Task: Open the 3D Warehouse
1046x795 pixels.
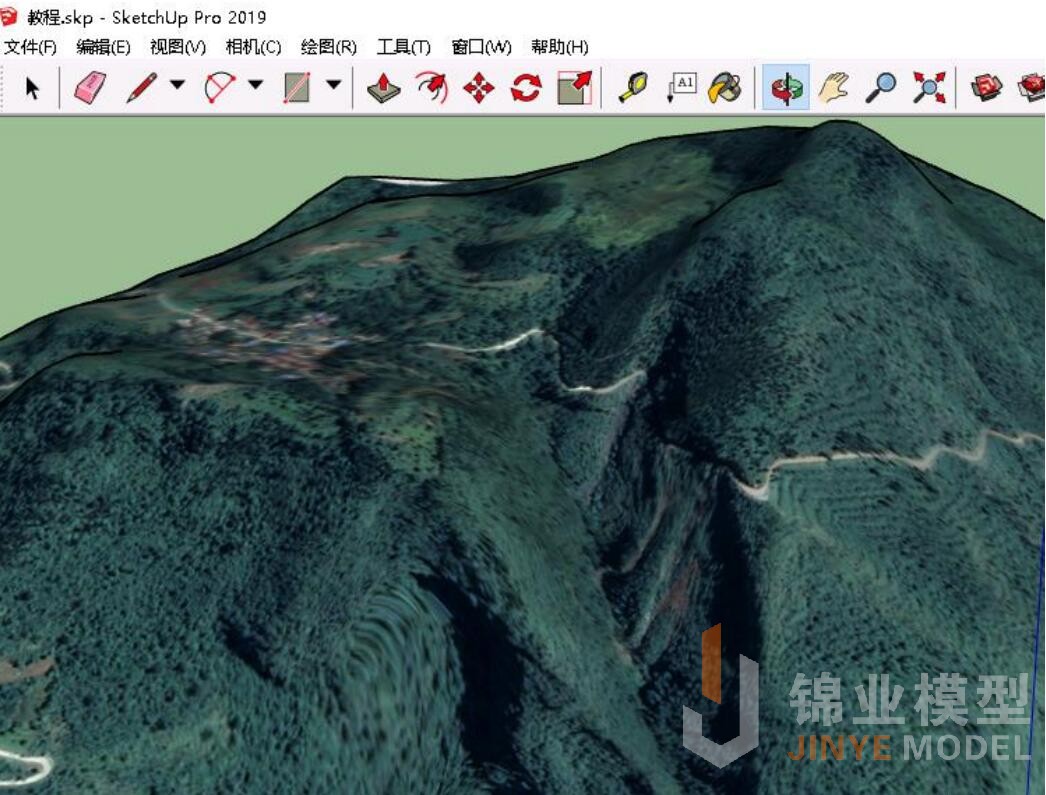Action: (x=987, y=87)
